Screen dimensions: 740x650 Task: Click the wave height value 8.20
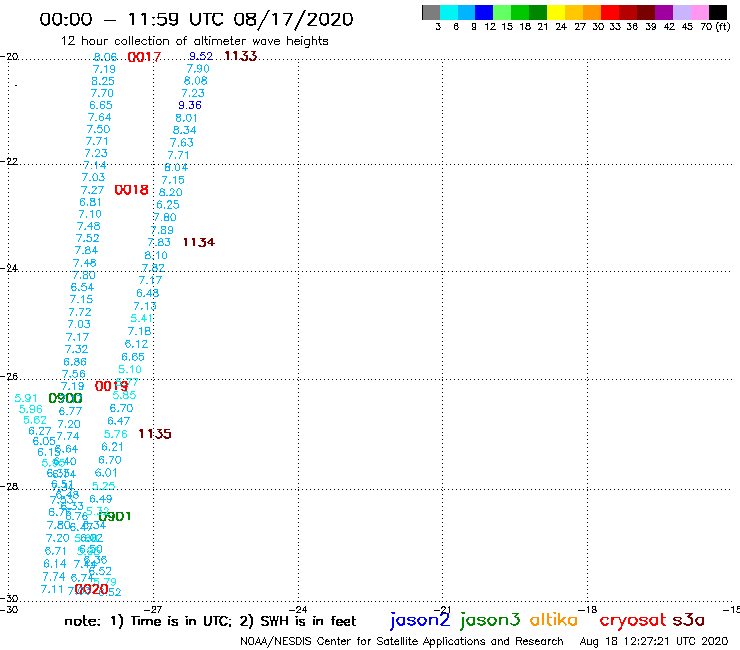(170, 193)
